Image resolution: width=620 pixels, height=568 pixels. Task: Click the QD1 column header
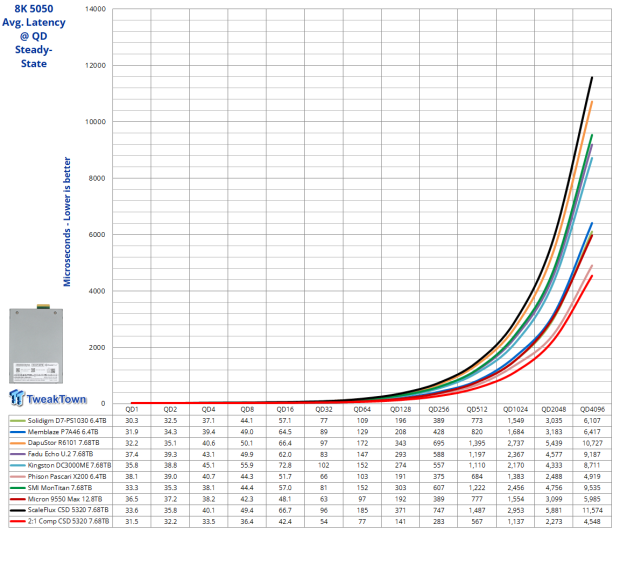[132, 409]
